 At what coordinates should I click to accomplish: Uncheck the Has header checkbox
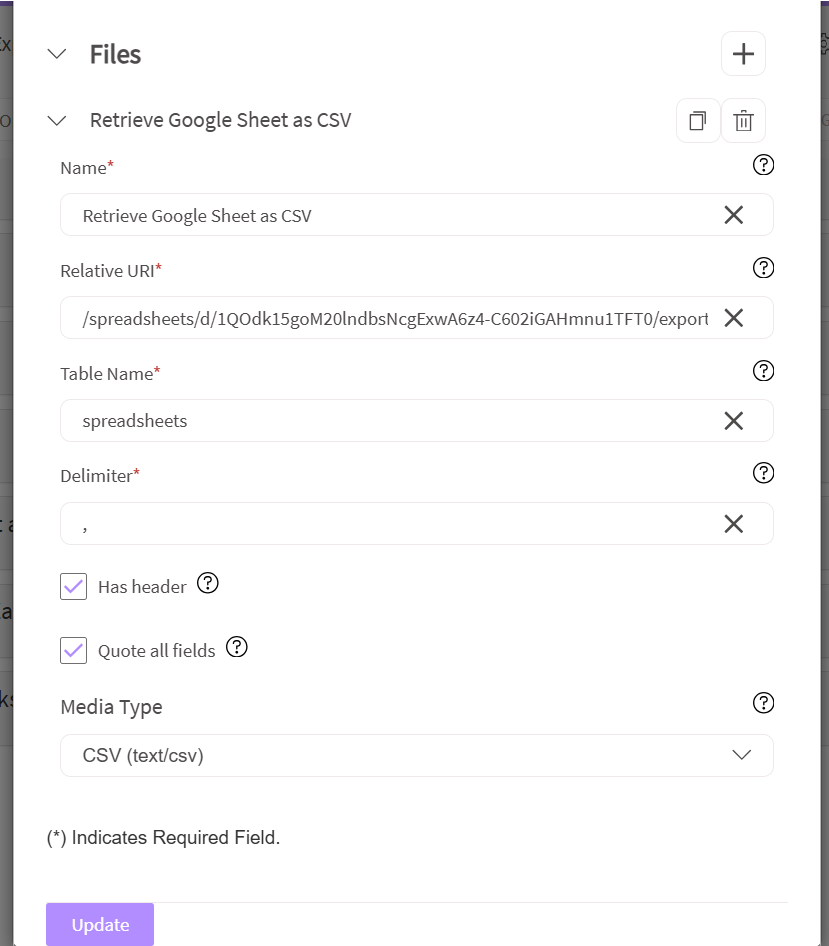(74, 587)
